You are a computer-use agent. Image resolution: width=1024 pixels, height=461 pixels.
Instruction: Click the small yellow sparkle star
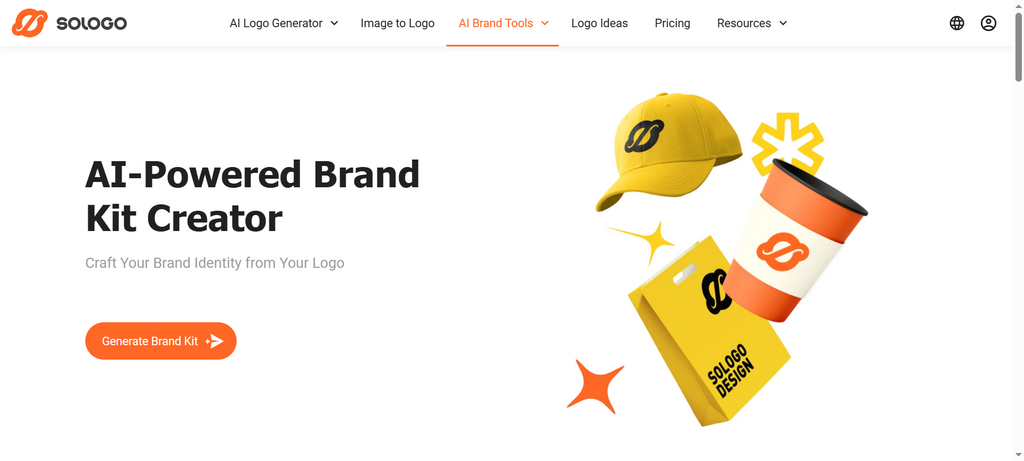tap(643, 241)
